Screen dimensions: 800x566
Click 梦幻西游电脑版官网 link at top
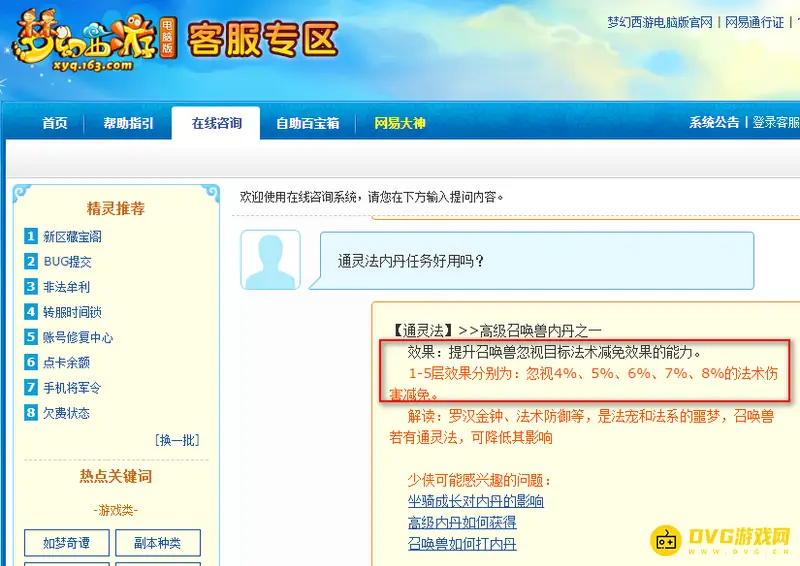click(660, 22)
